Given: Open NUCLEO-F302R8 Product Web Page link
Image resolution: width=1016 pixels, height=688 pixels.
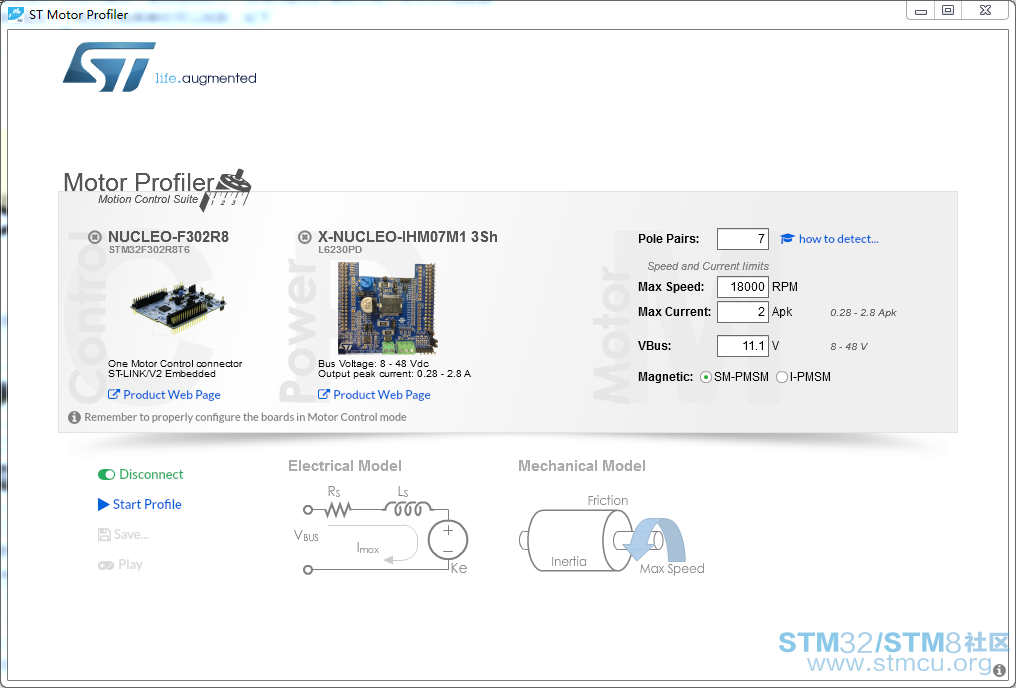Looking at the screenshot, I should tap(172, 395).
